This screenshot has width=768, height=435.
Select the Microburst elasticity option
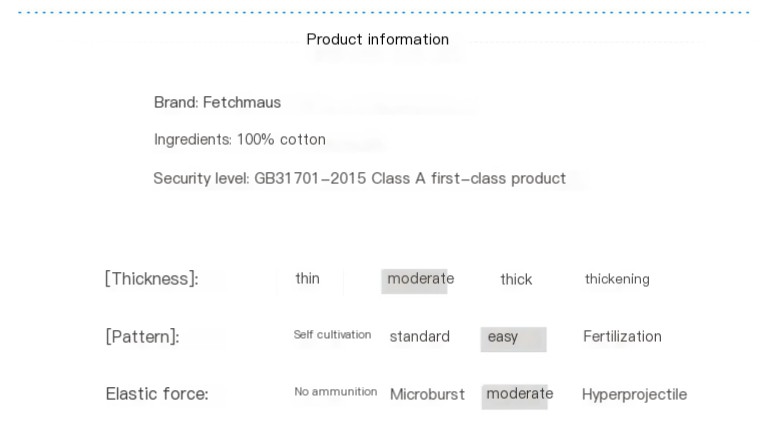[427, 395]
